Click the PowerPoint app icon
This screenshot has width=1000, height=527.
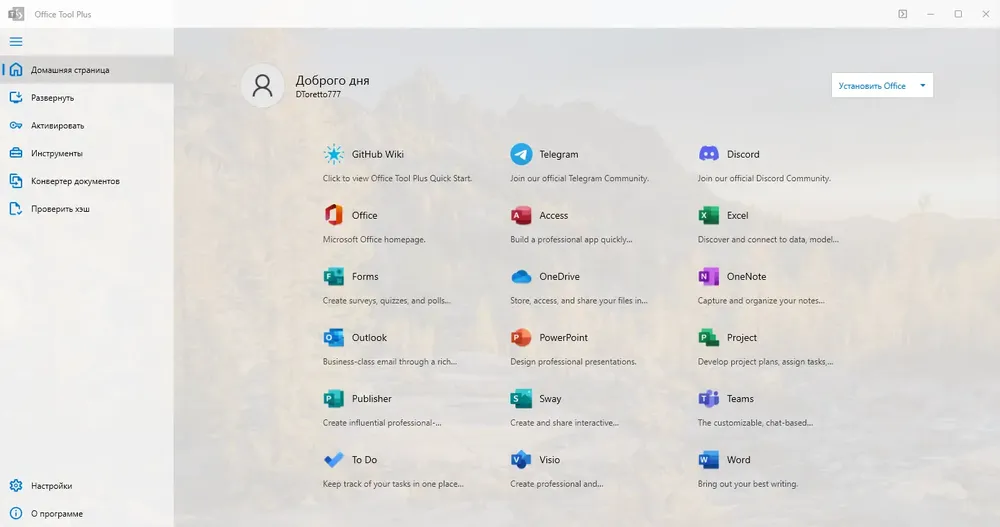pyautogui.click(x=521, y=338)
